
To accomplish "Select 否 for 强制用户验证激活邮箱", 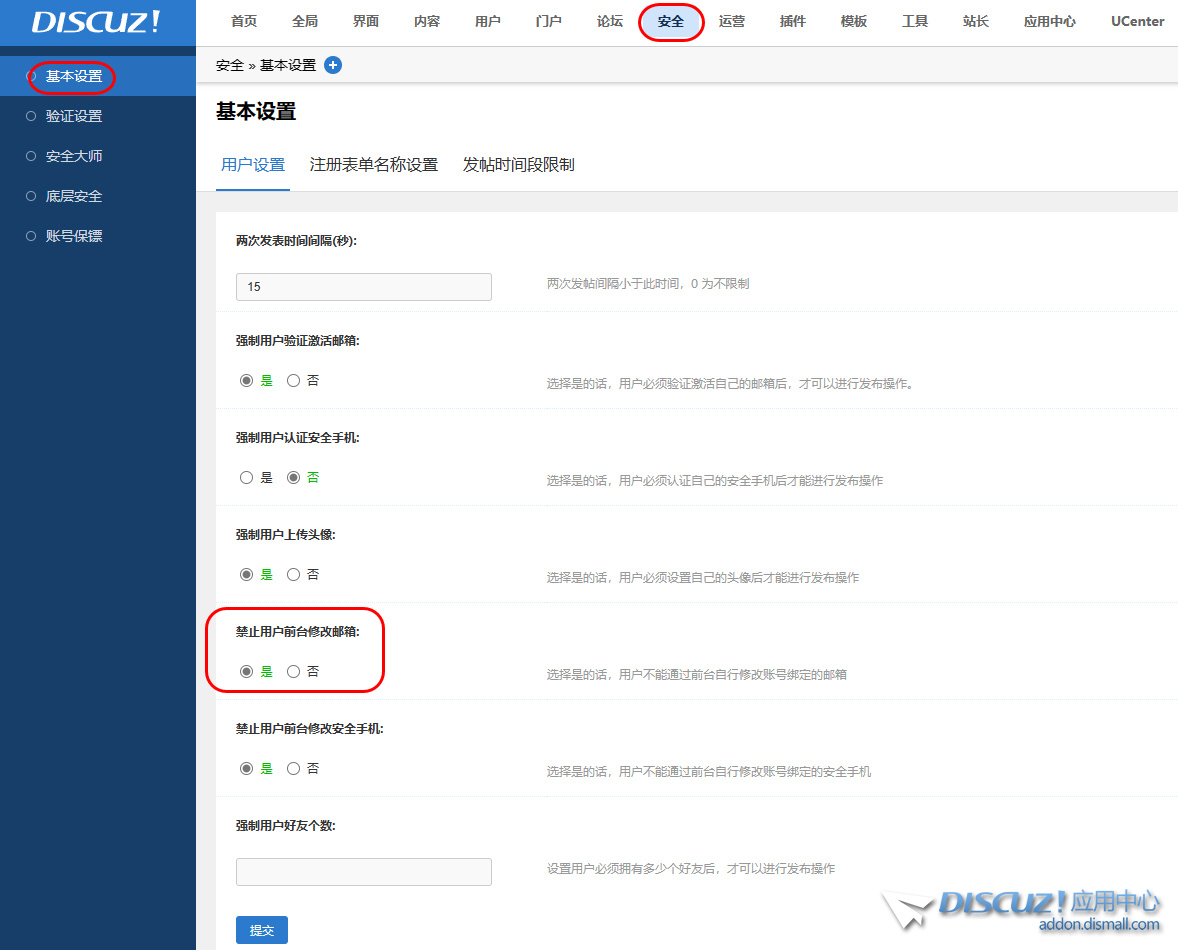I will point(293,380).
